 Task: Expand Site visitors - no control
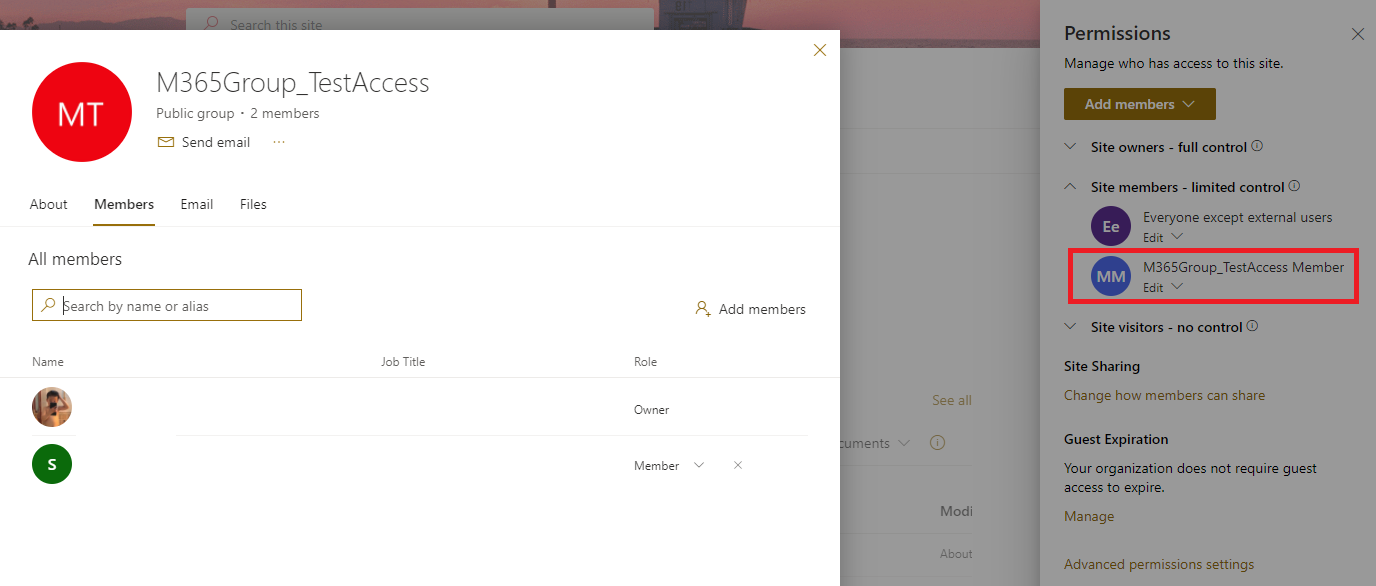1071,327
